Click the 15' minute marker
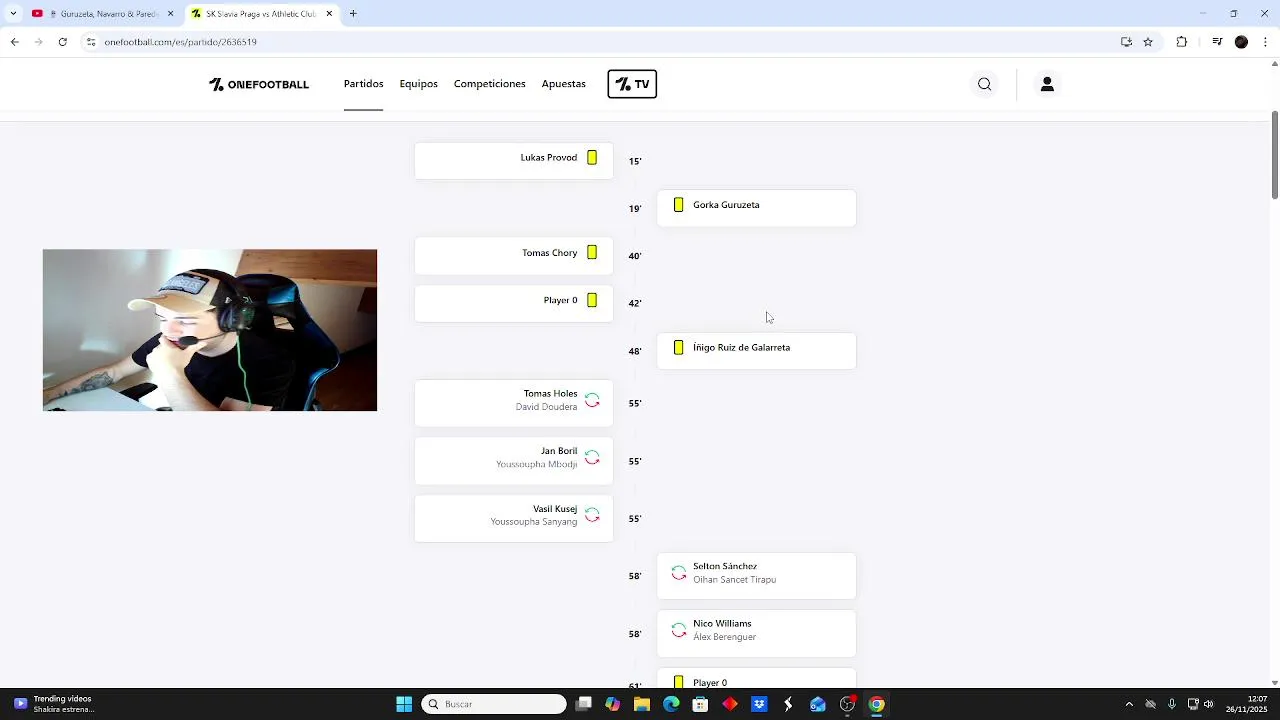Image resolution: width=1280 pixels, height=720 pixels. point(635,161)
